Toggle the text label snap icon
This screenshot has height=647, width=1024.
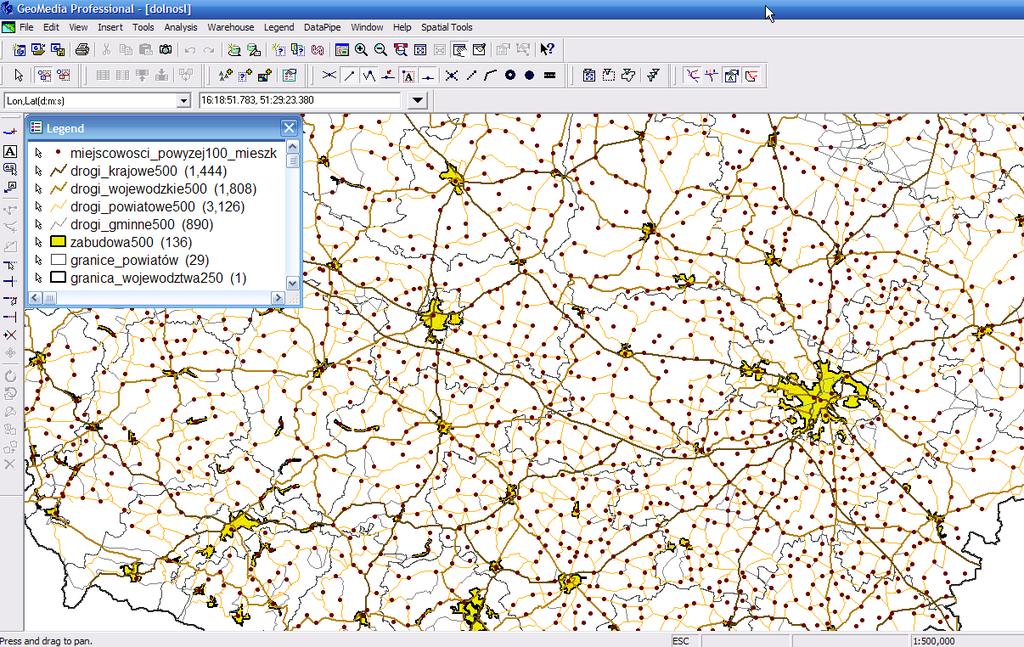[x=408, y=76]
